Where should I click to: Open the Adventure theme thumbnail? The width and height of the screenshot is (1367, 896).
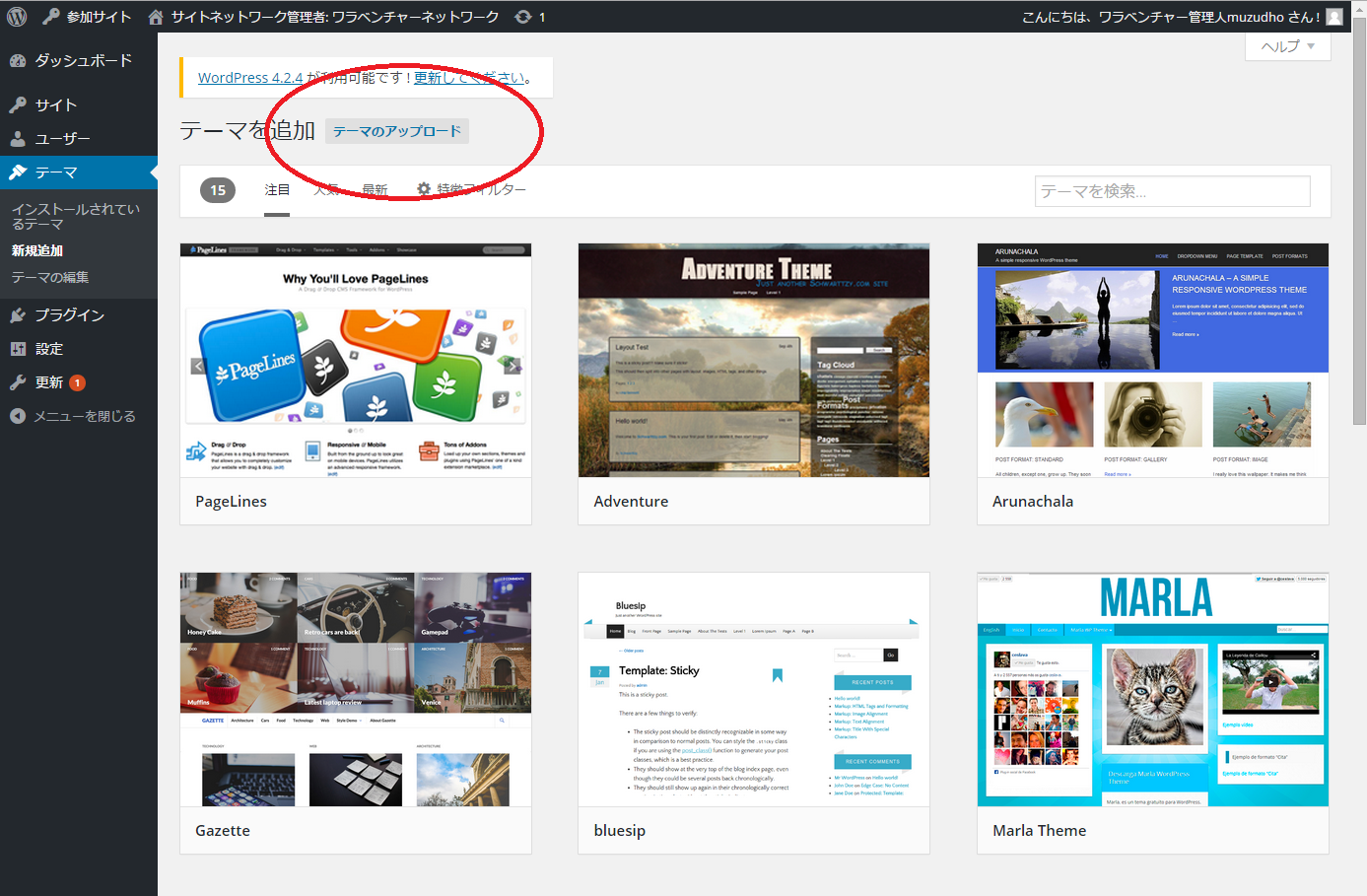coord(754,361)
